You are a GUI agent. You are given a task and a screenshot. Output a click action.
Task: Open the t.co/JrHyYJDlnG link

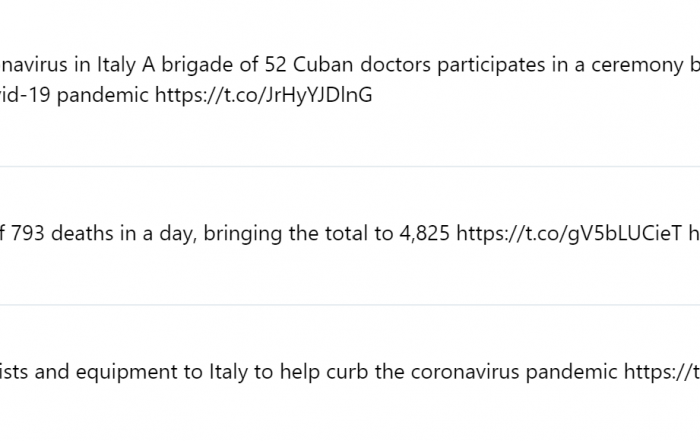(x=263, y=96)
